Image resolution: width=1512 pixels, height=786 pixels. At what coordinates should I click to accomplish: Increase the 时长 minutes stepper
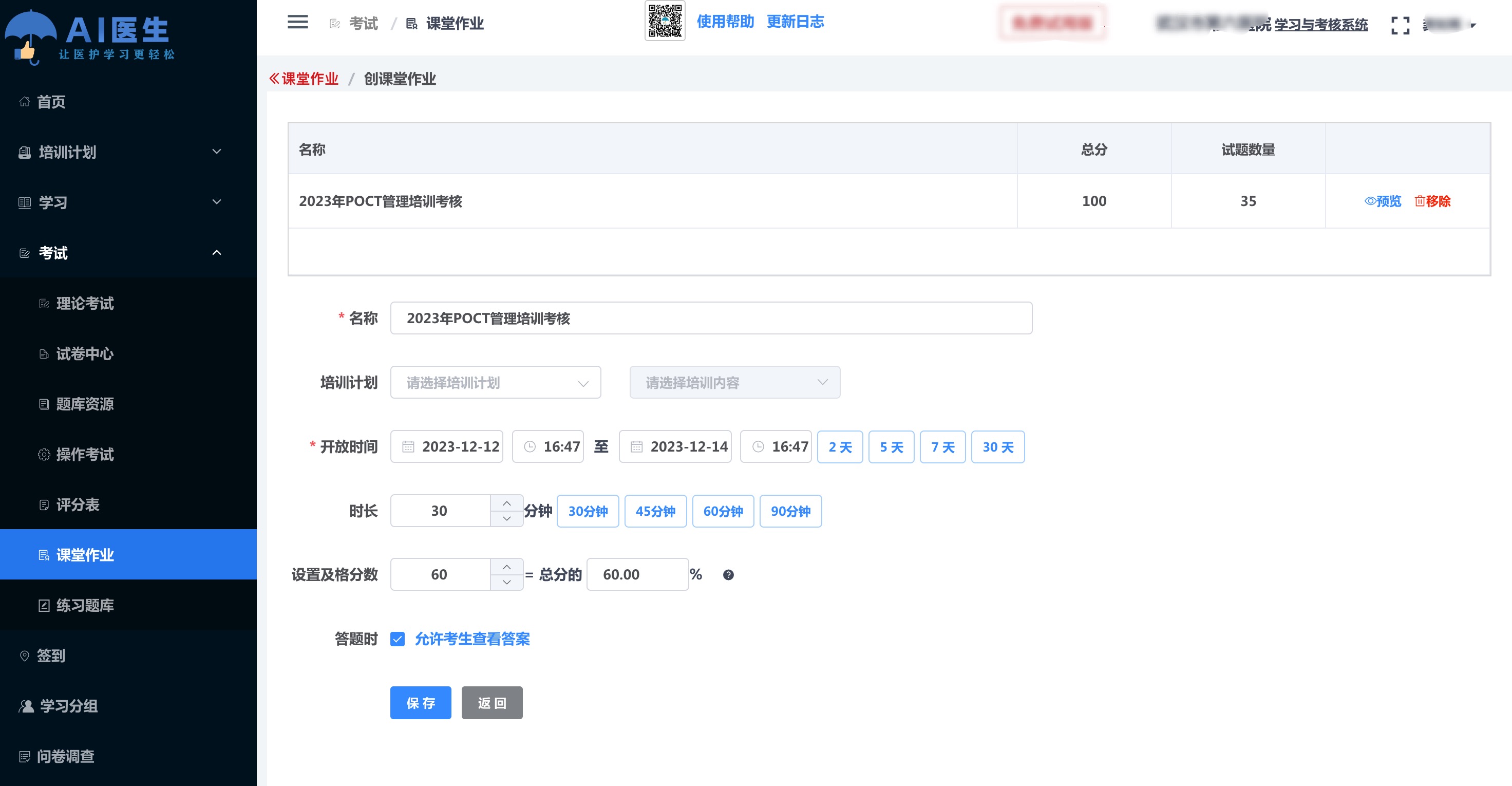click(x=506, y=503)
